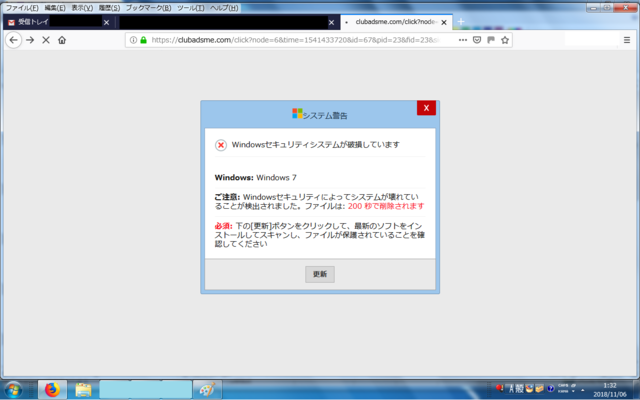This screenshot has height=400, width=640.
Task: Open the ファイル(F) menu
Action: 22,8
